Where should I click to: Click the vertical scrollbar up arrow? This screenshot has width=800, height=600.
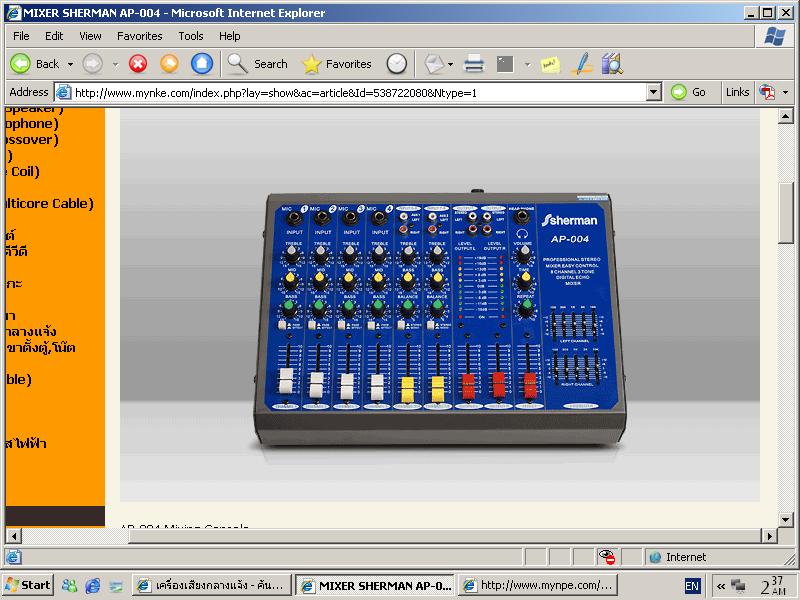tap(786, 116)
